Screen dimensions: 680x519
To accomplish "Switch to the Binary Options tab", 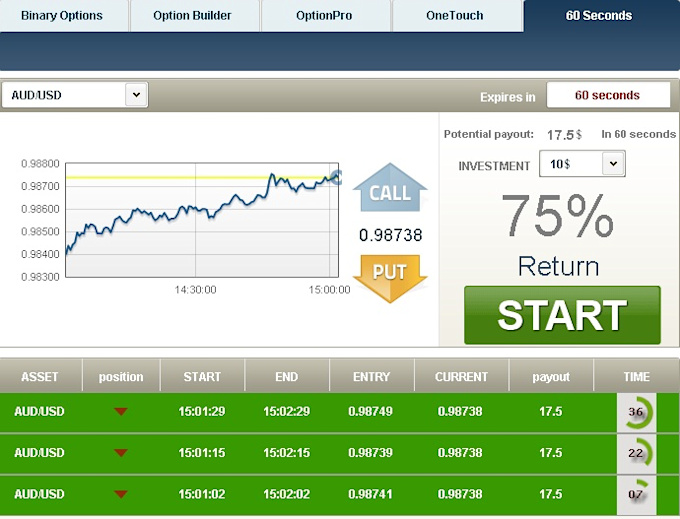I will coord(62,16).
